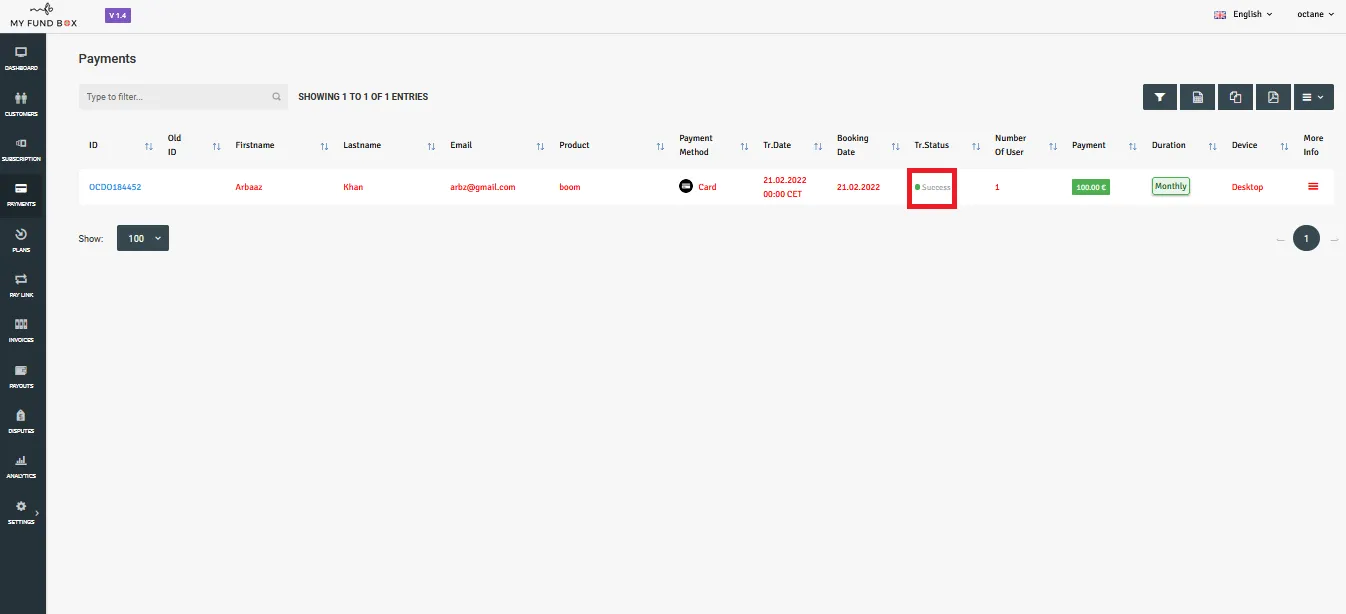Sort by Old ID column arrows
1346x614 pixels.
[x=217, y=146]
